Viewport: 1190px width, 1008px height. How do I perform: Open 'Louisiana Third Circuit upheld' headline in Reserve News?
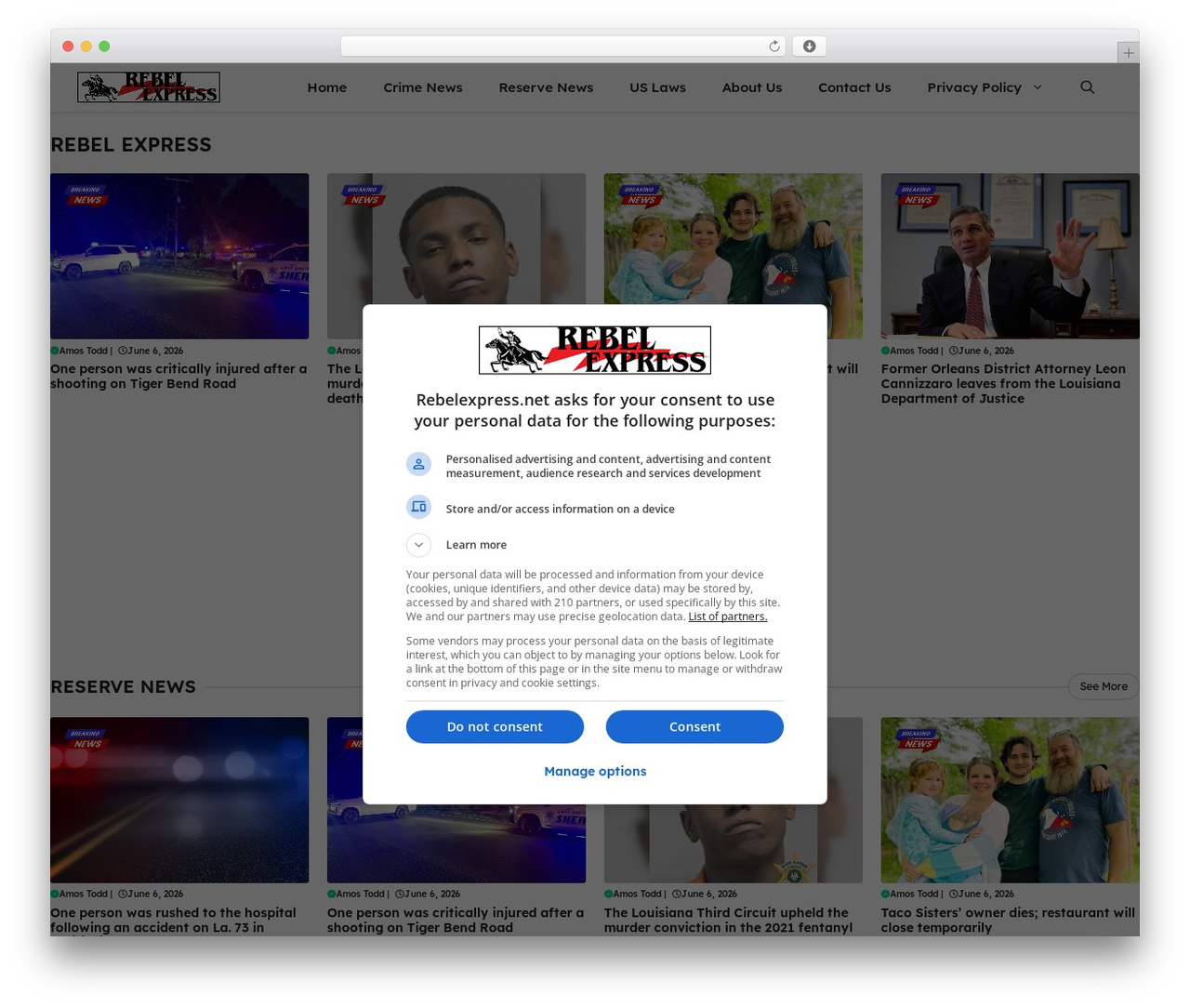[x=728, y=920]
